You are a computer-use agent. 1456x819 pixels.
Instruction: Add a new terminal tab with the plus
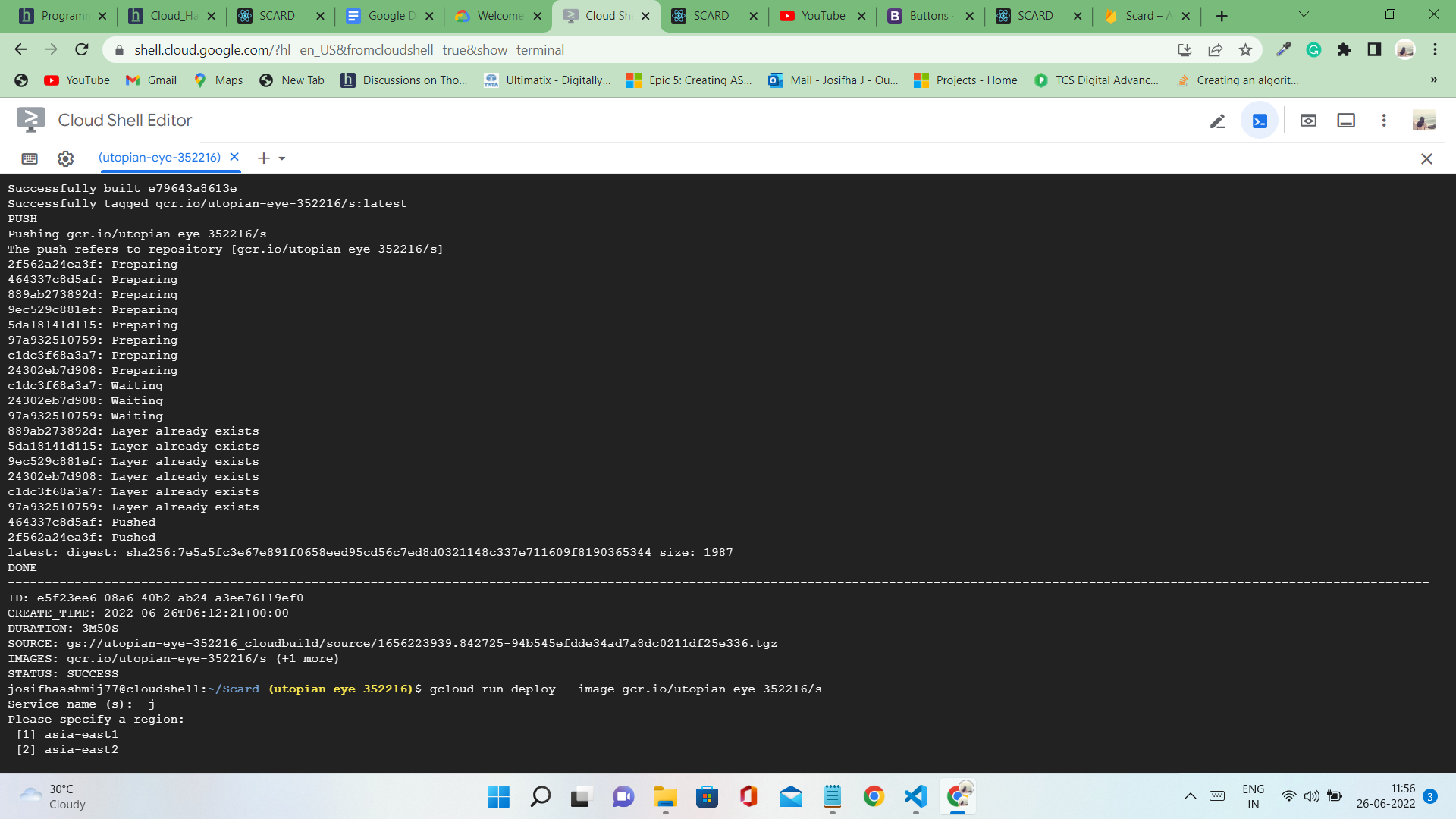[263, 158]
